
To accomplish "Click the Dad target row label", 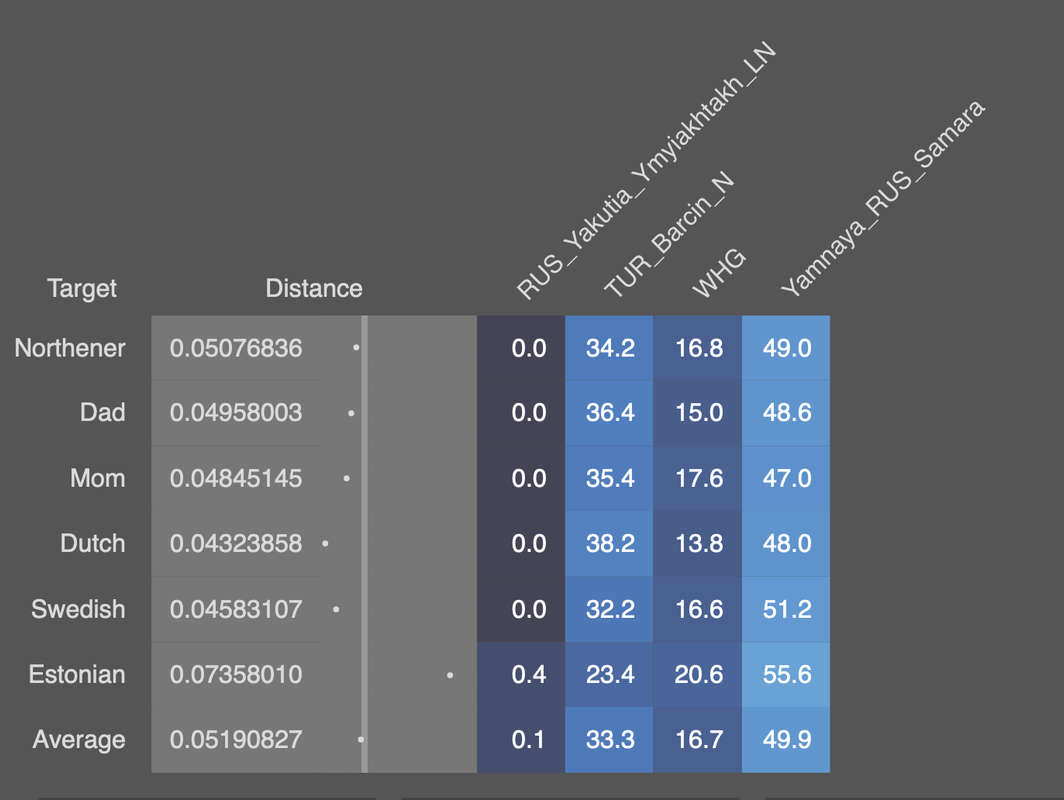I will (102, 413).
